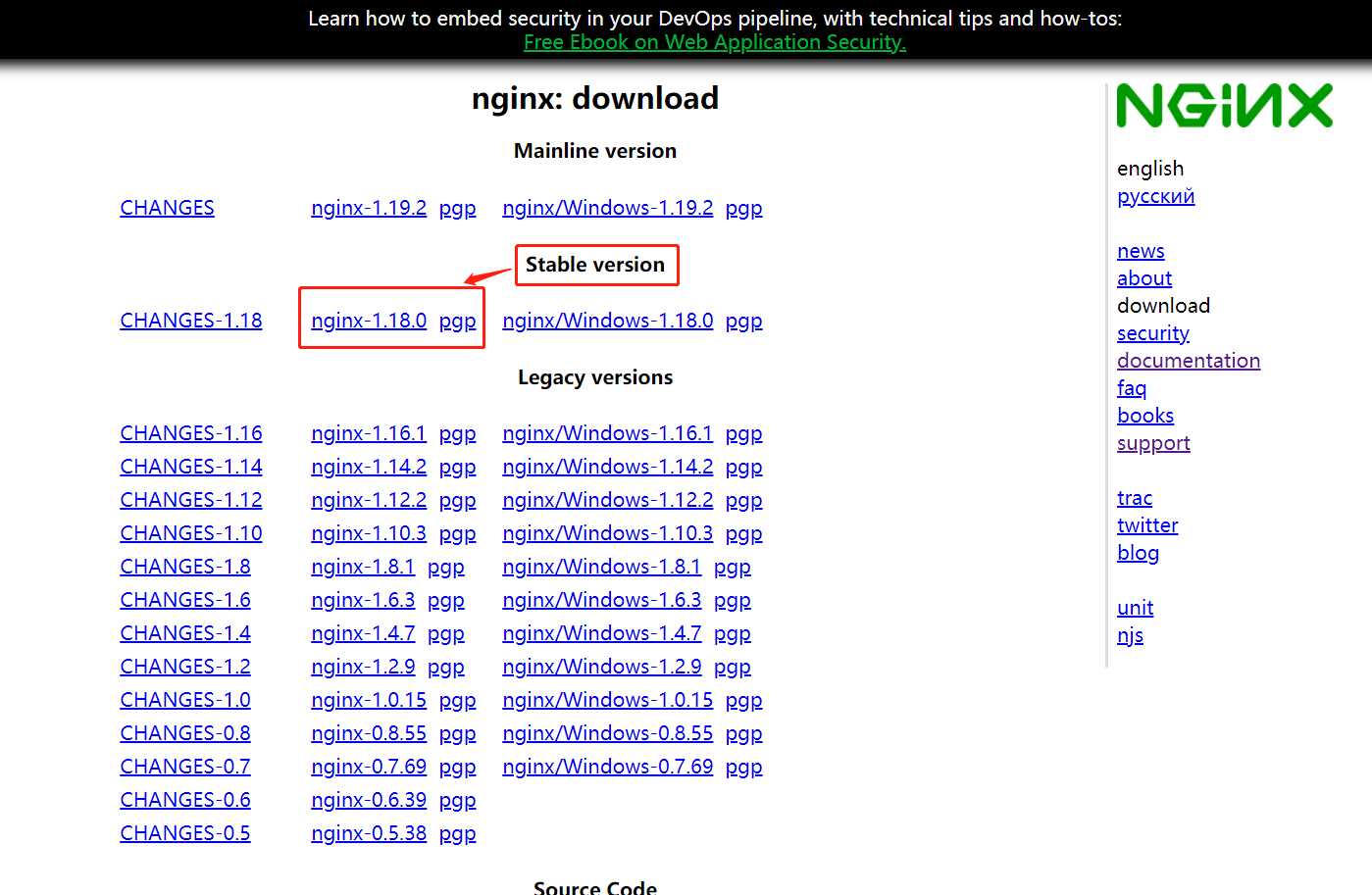Download nginx-1.4.7
This screenshot has width=1372, height=895.
(363, 633)
